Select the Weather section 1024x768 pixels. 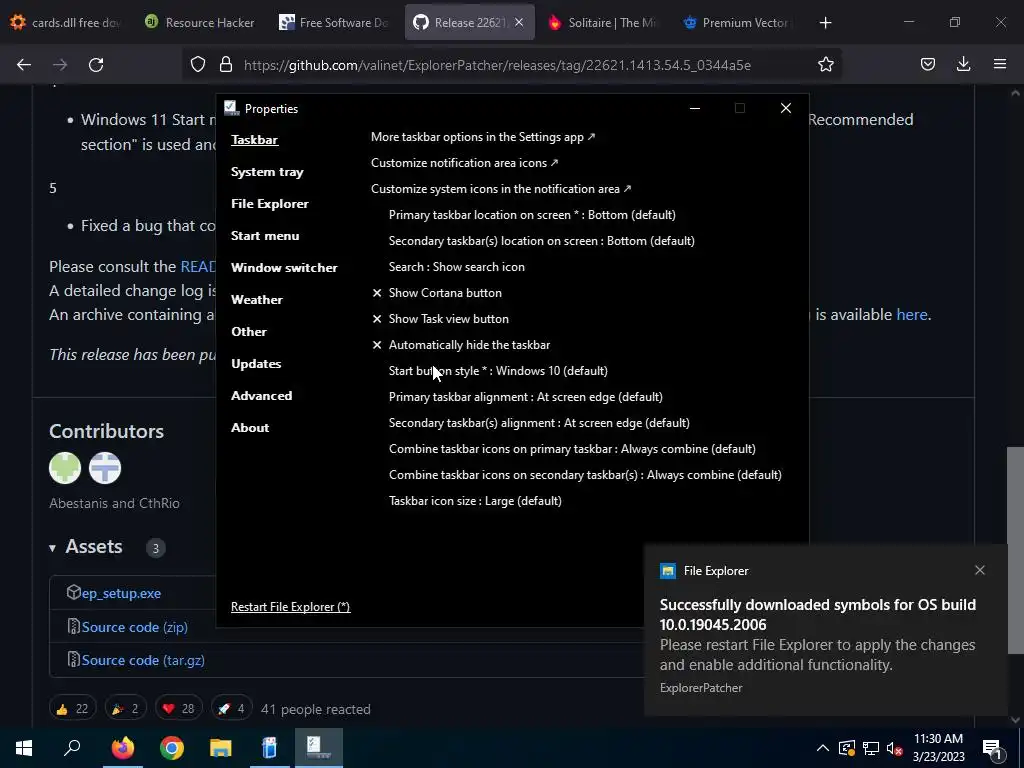[257, 300]
